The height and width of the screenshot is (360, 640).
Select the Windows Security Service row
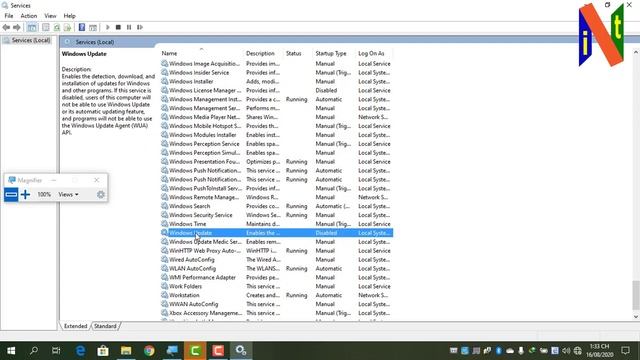(276, 215)
